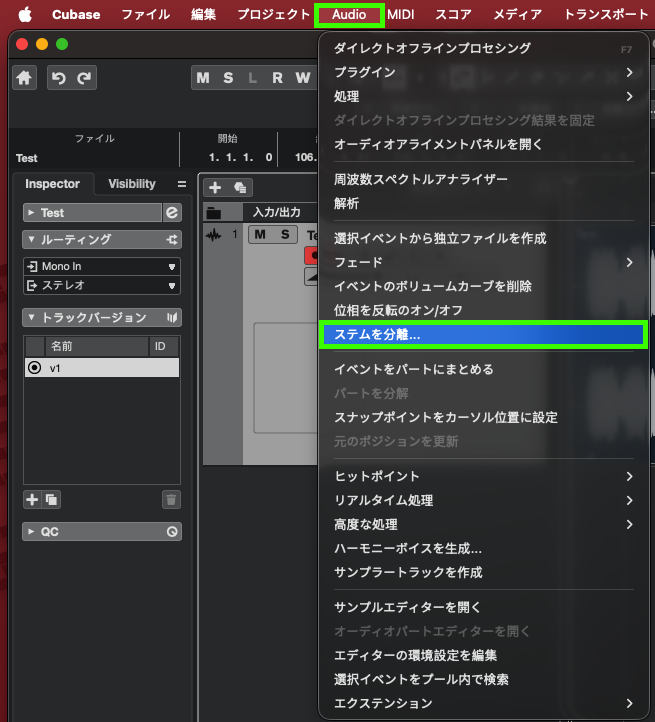Switch to the Visibility tab

pyautogui.click(x=132, y=184)
